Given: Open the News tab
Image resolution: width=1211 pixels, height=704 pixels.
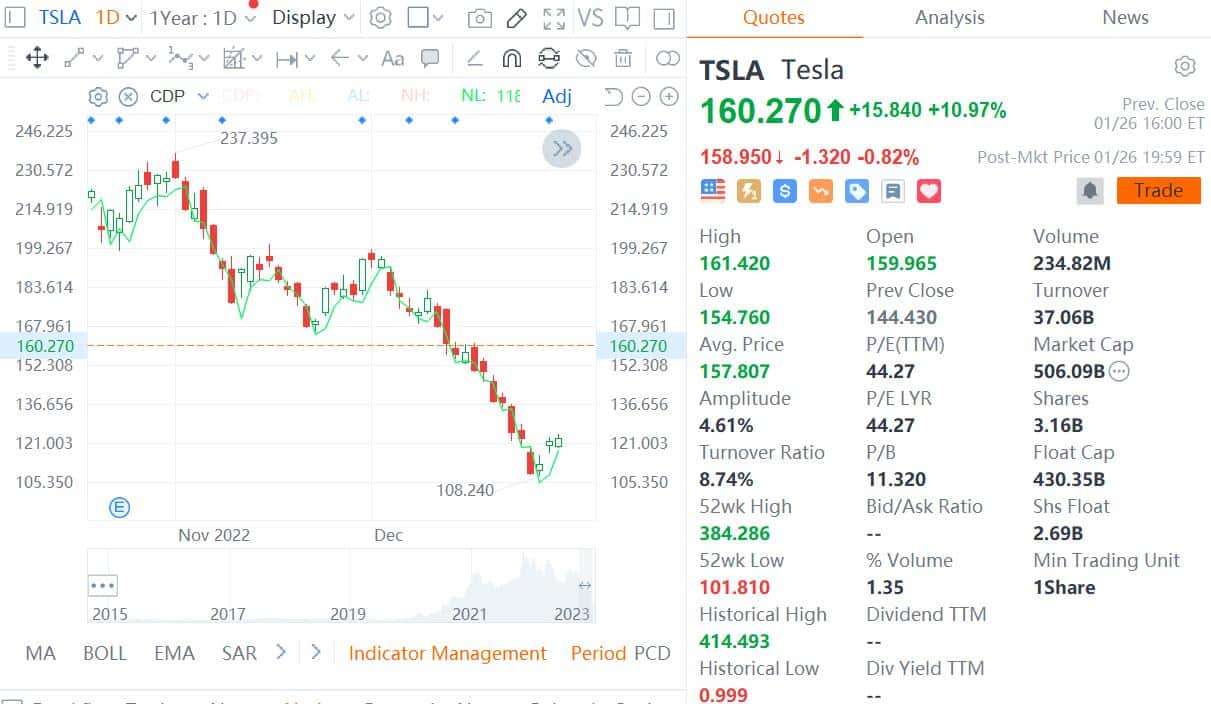Looking at the screenshot, I should (1125, 18).
